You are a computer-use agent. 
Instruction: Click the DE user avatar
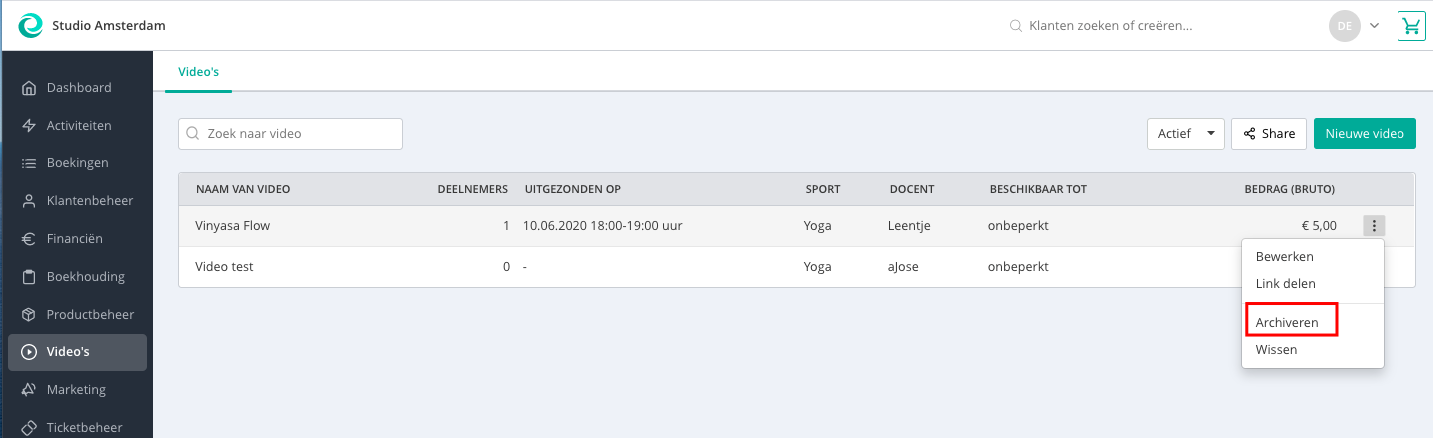click(1345, 26)
